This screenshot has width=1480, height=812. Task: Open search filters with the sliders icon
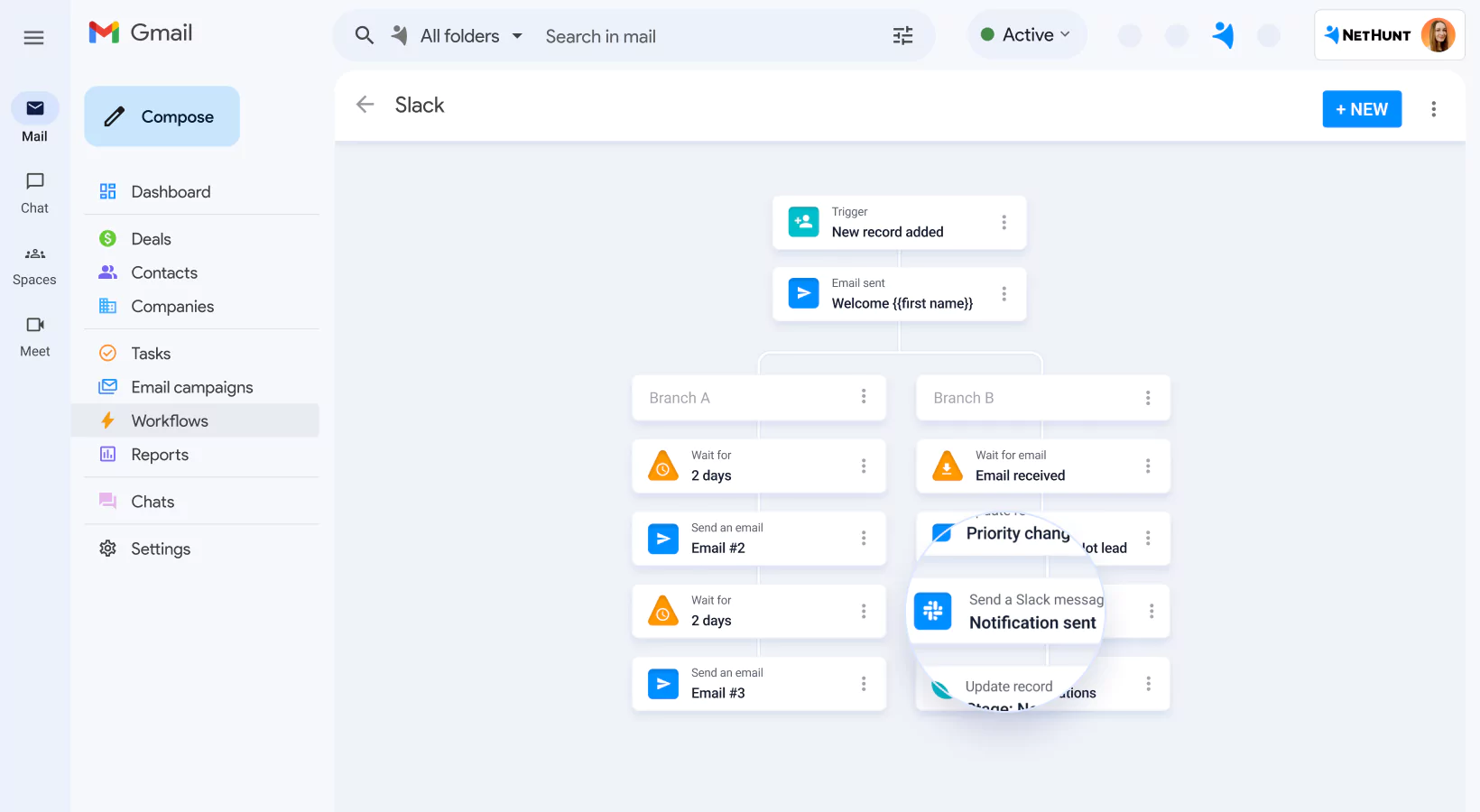pyautogui.click(x=902, y=35)
